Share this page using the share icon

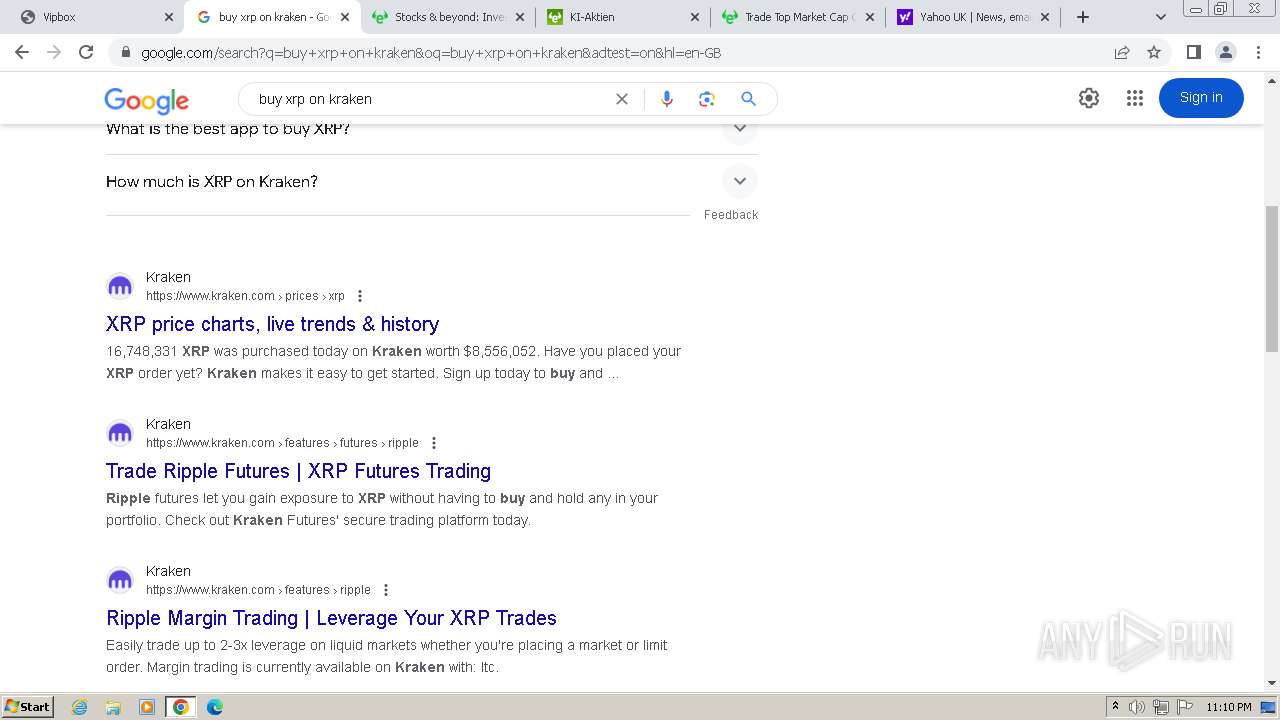point(1122,52)
